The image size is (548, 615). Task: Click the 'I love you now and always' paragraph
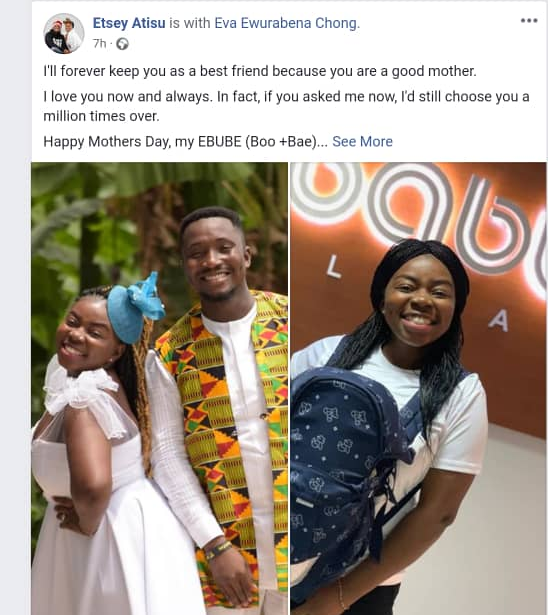pos(286,106)
